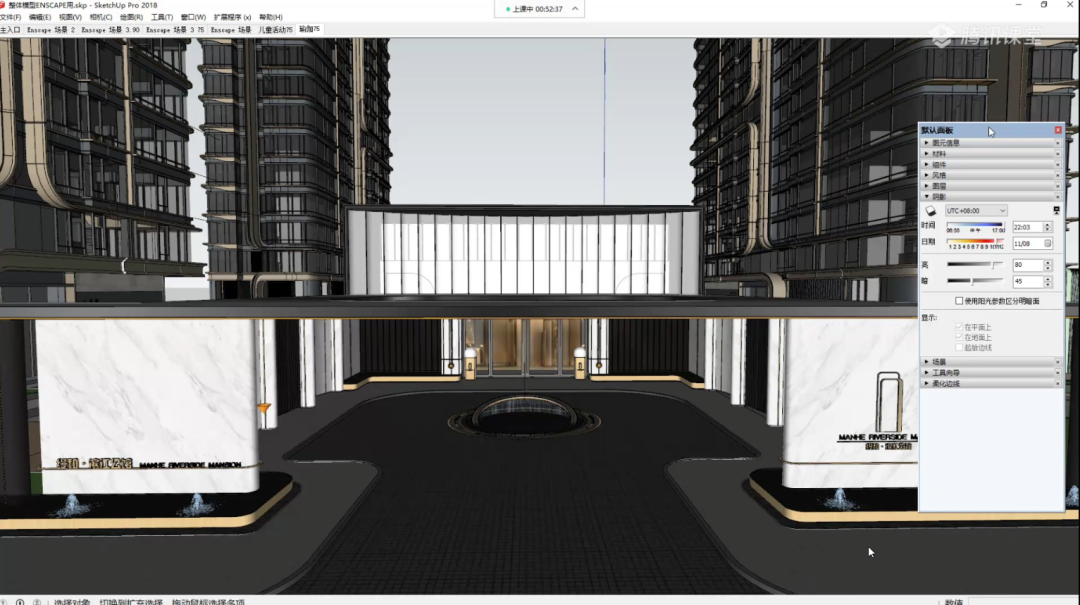
Task: Click the 暗 dark intensity slider
Action: coord(975,281)
